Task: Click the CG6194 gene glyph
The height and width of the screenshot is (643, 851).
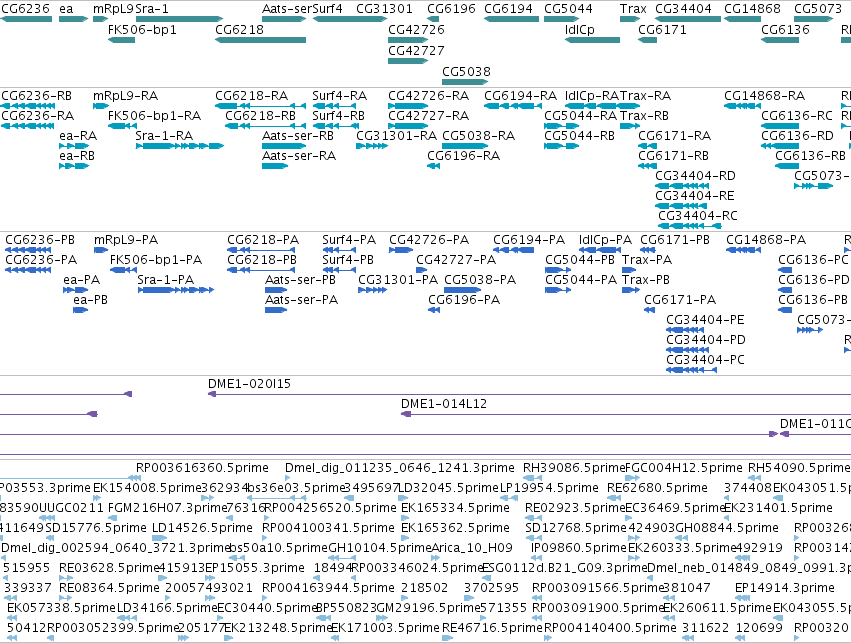Action: coord(511,19)
